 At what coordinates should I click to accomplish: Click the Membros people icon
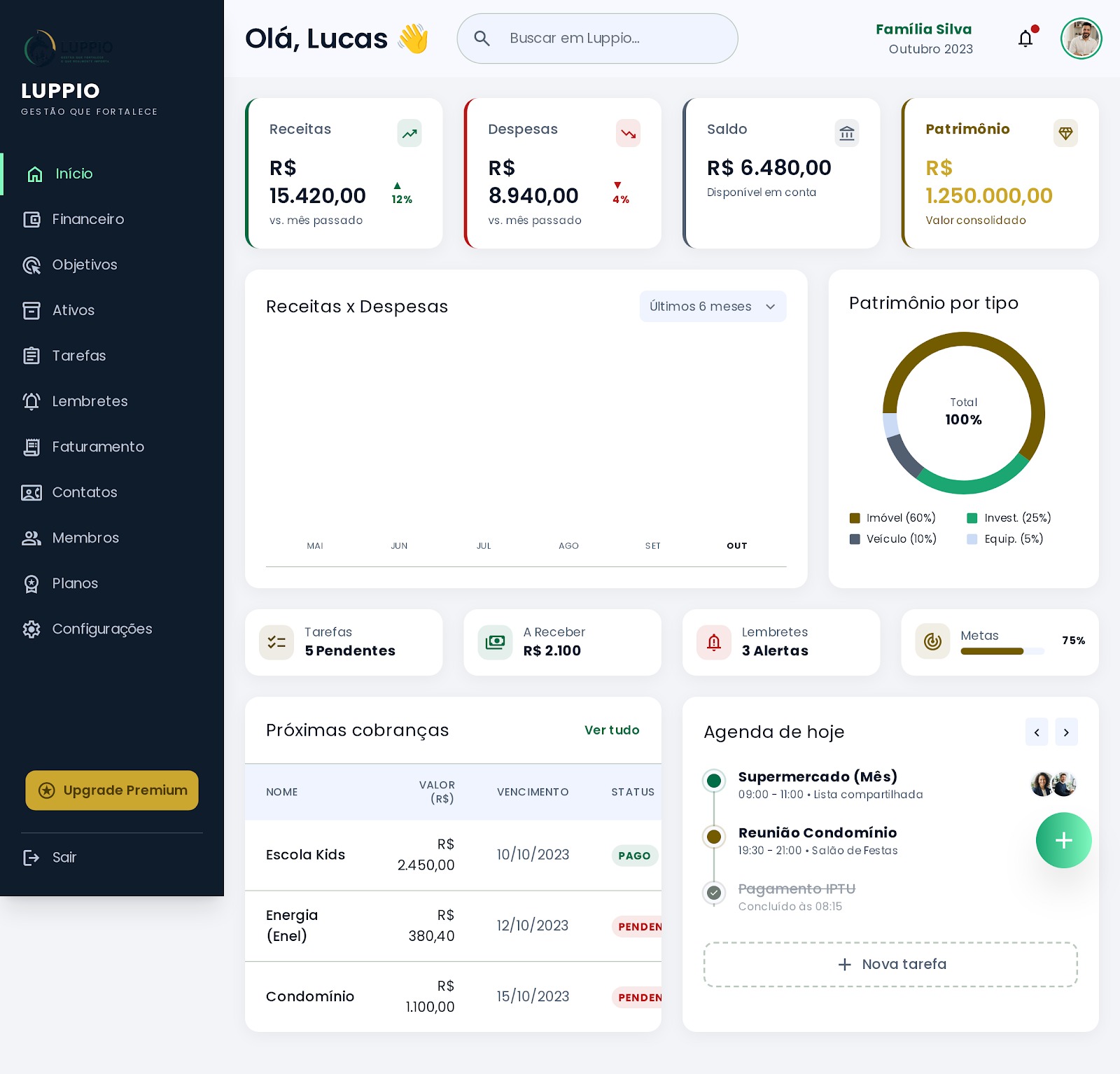pos(31,538)
